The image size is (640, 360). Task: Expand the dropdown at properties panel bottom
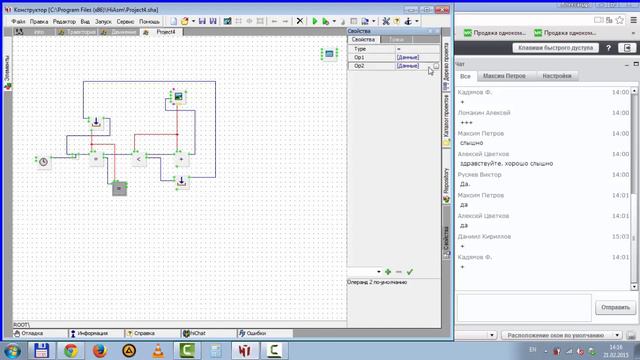pos(379,272)
